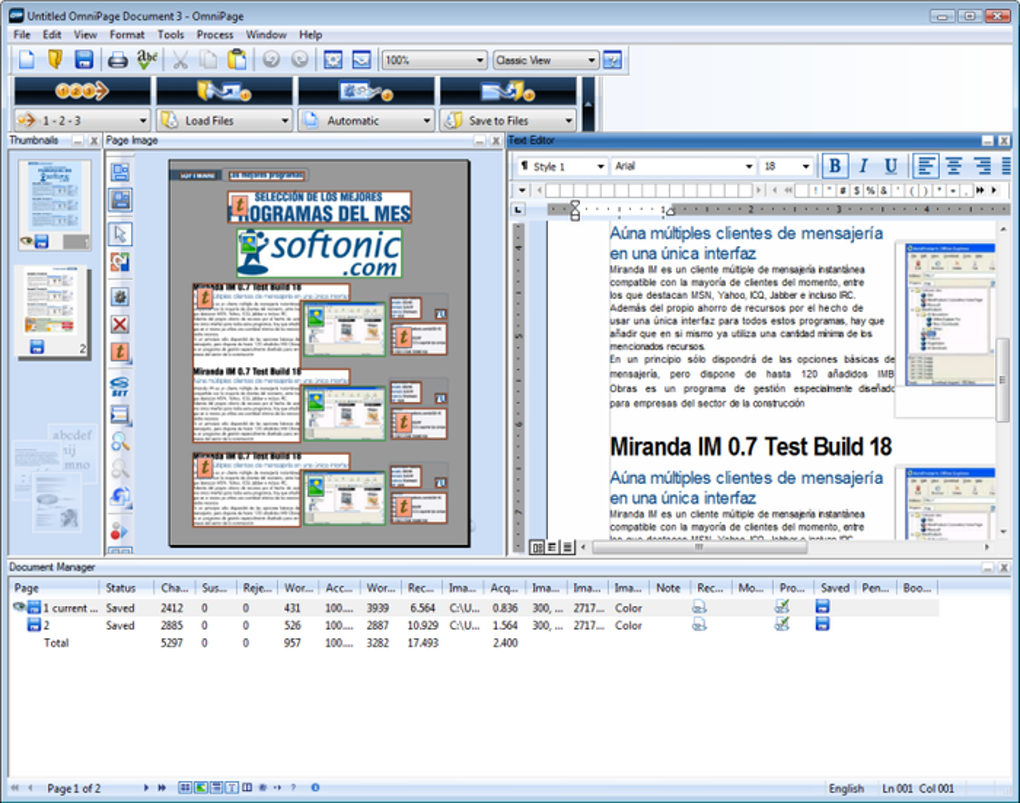Click the SET tool in image toolbar
The image size is (1020, 803).
(120, 387)
